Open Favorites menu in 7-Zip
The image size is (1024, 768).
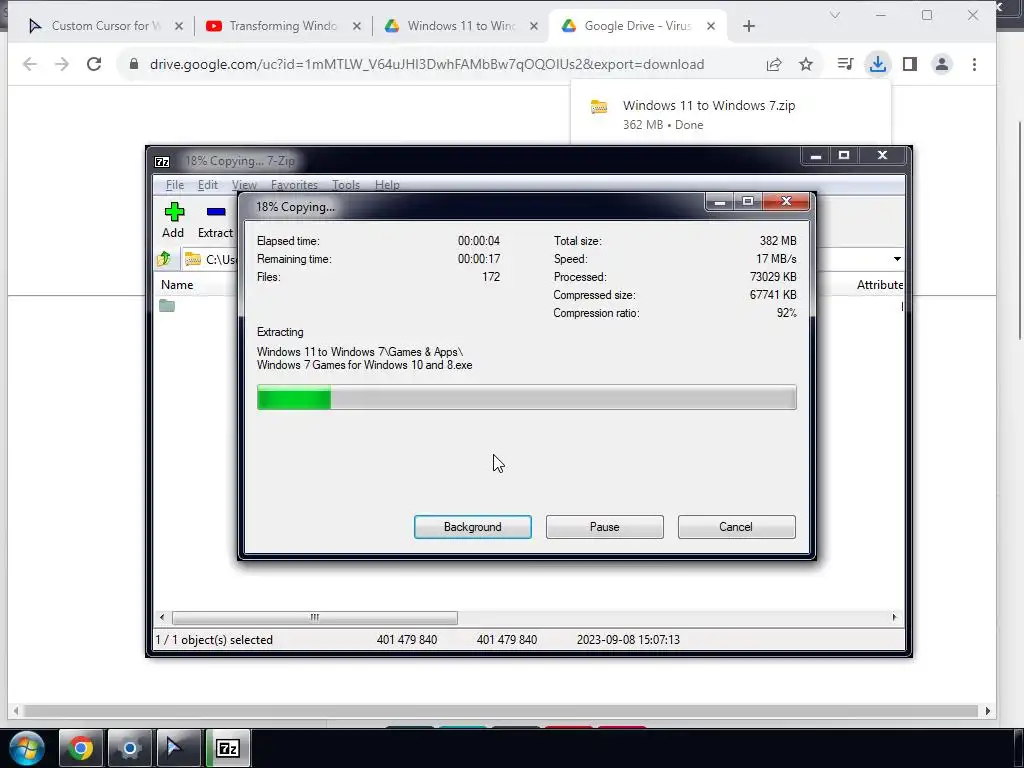point(294,185)
